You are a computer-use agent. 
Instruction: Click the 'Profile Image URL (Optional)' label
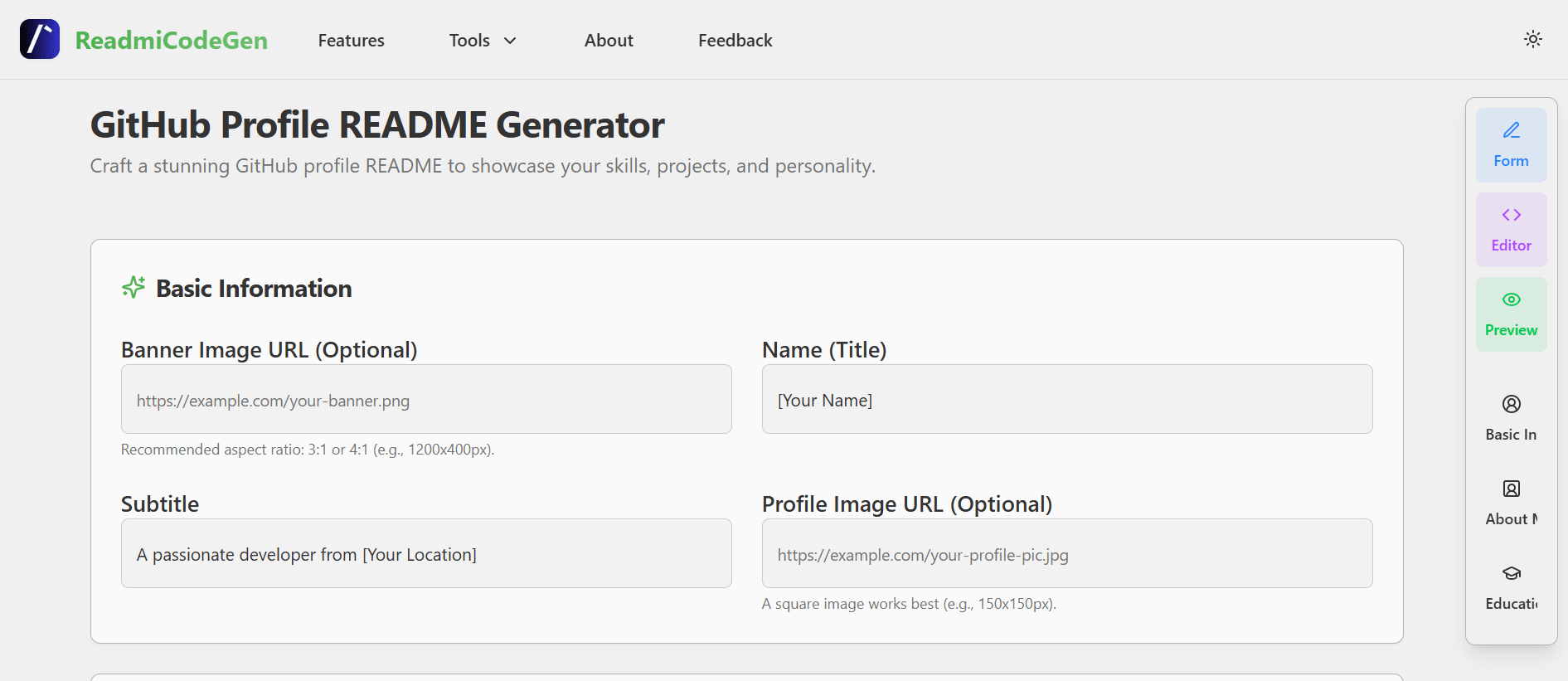tap(907, 504)
